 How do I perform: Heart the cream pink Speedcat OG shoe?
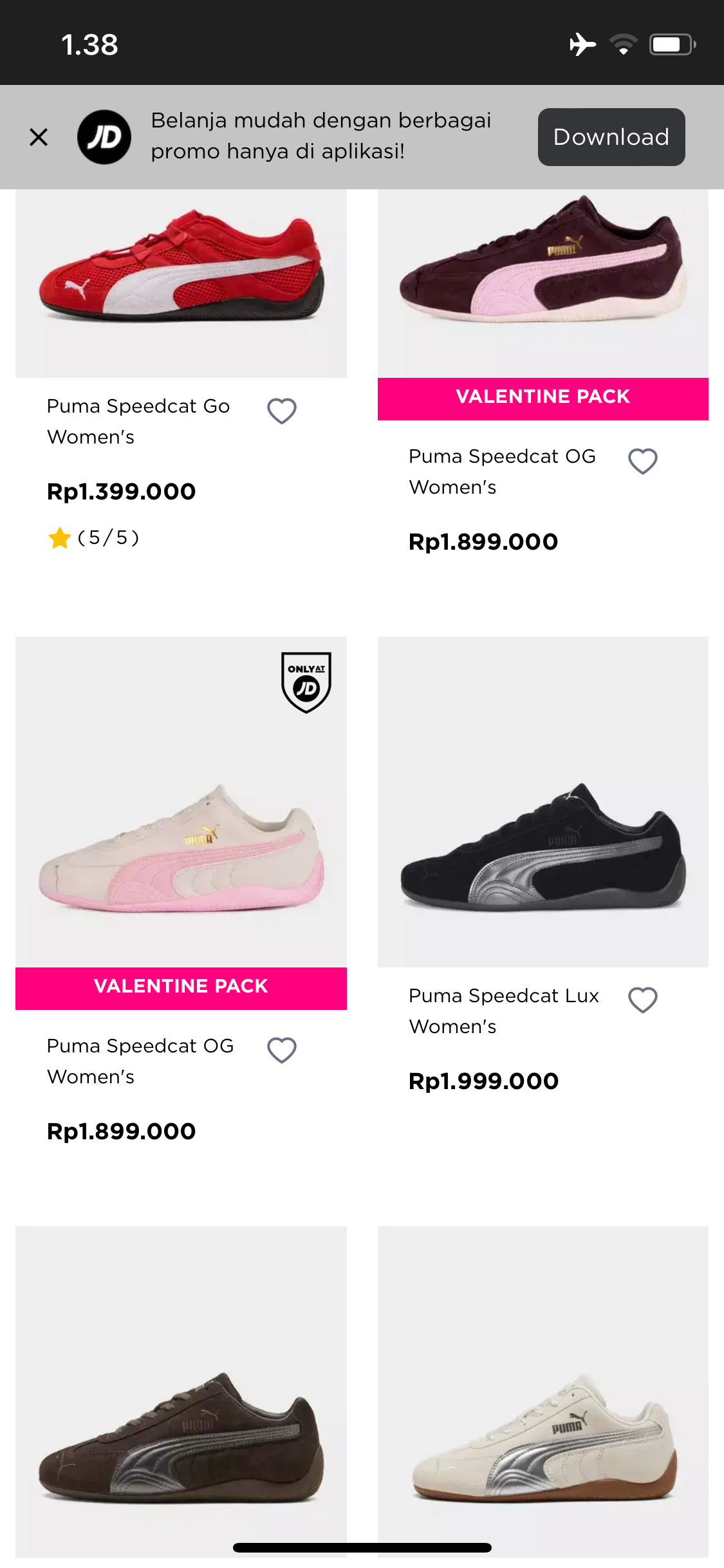pyautogui.click(x=282, y=1050)
